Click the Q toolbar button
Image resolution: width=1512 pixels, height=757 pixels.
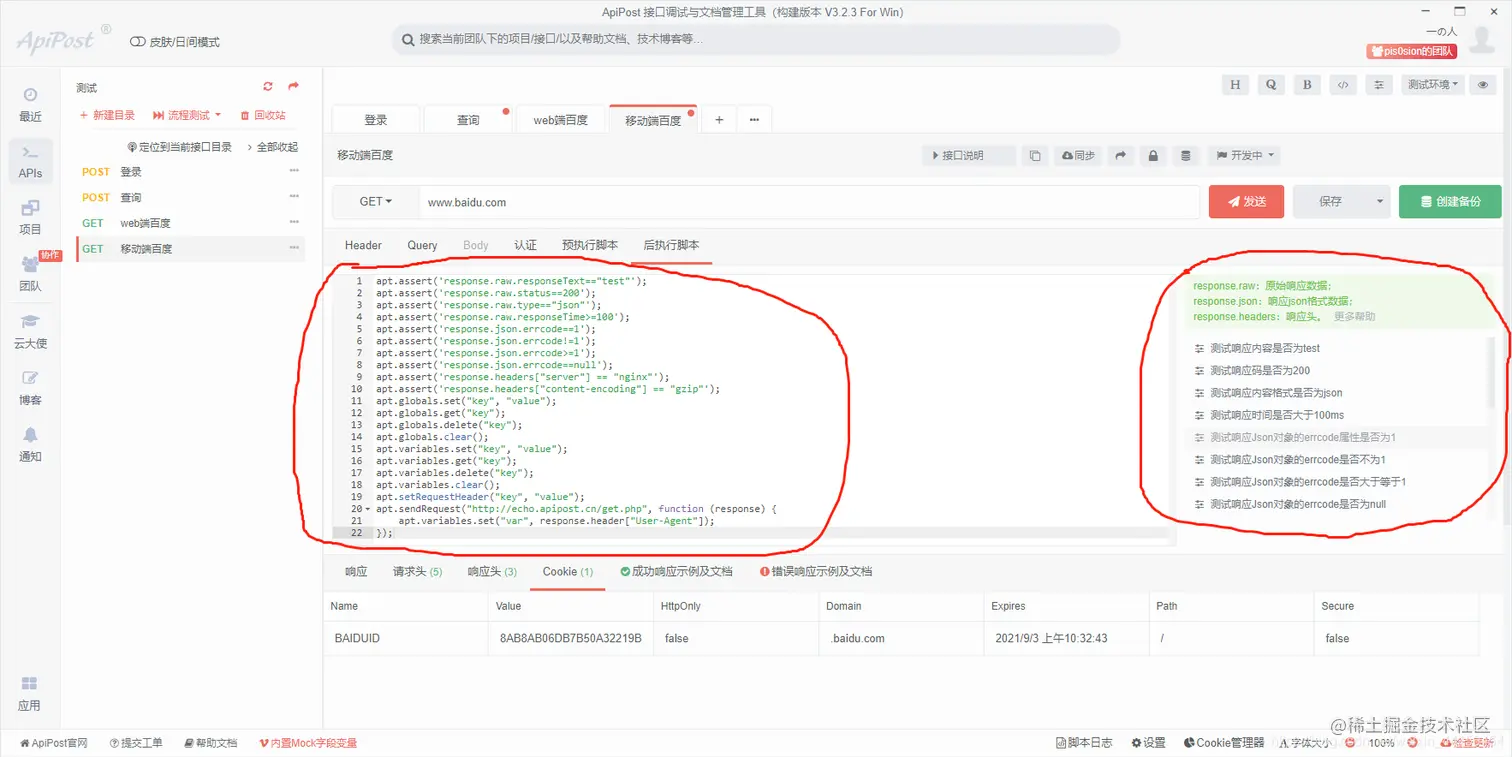(x=1271, y=85)
